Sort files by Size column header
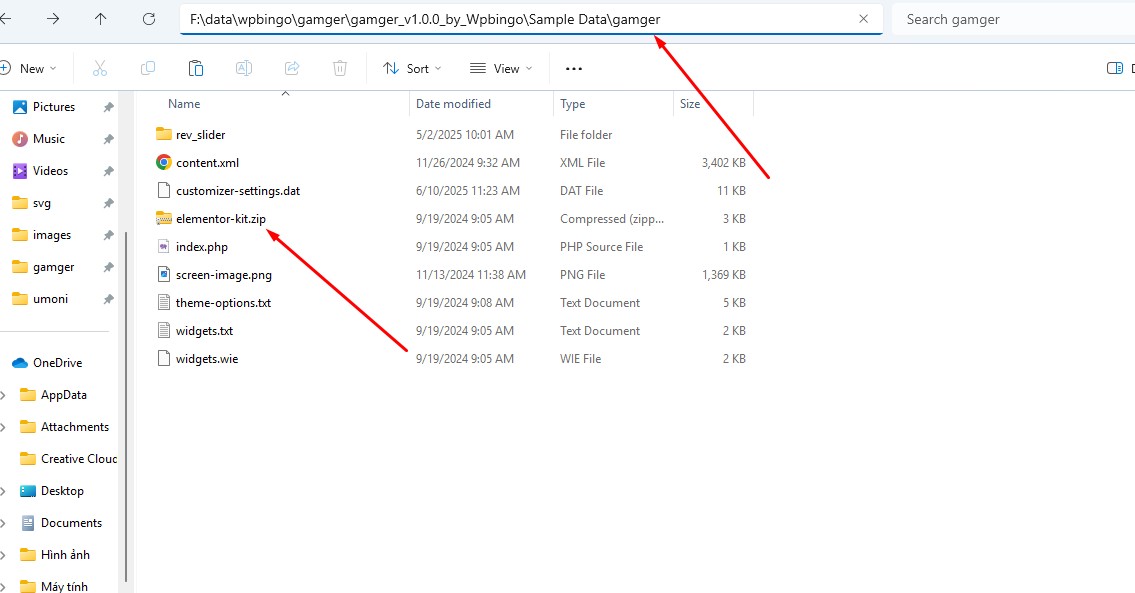Viewport: 1135px width, 593px height. [690, 104]
